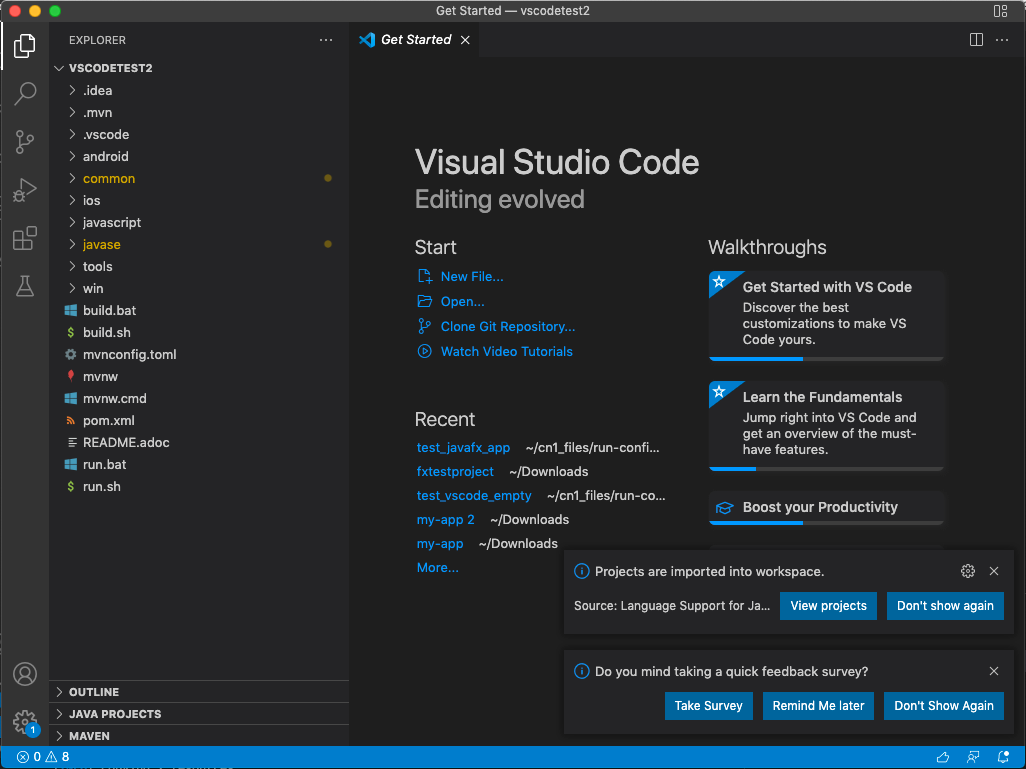Click the View projects button
This screenshot has width=1026, height=769.
[828, 606]
